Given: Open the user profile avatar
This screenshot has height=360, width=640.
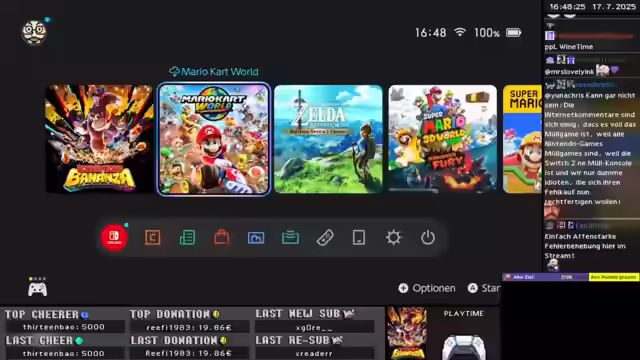Looking at the screenshot, I should click(34, 32).
